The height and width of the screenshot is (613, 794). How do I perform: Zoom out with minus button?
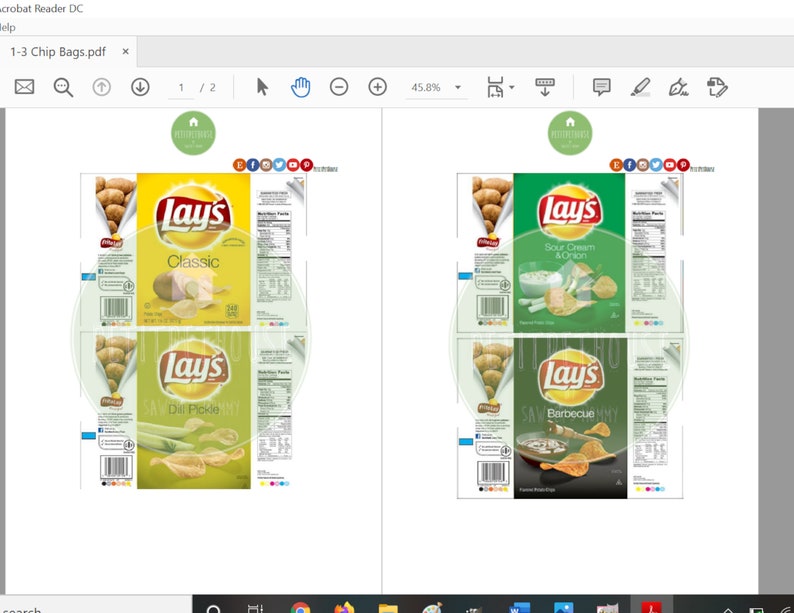click(x=339, y=87)
